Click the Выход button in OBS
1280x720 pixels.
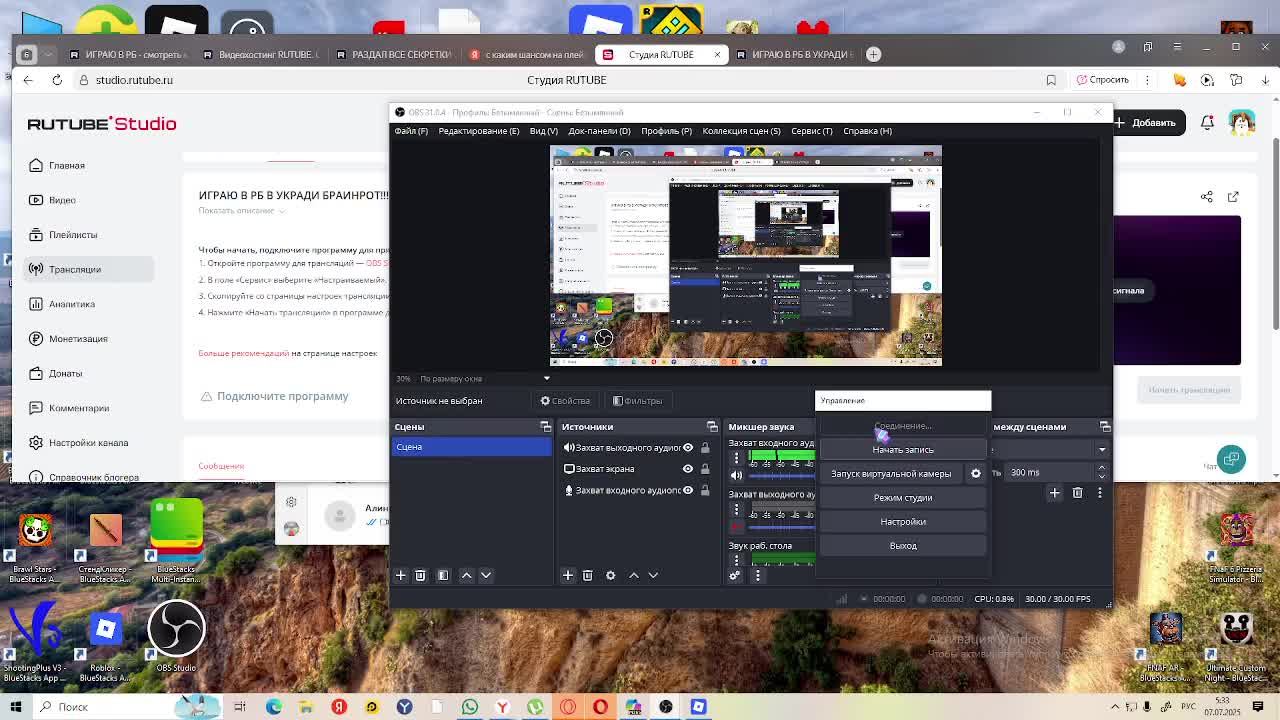[x=903, y=546]
